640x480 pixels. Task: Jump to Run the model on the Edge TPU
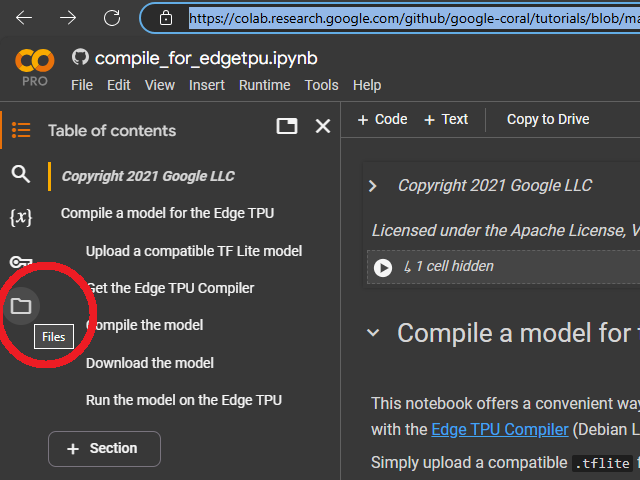click(x=184, y=400)
